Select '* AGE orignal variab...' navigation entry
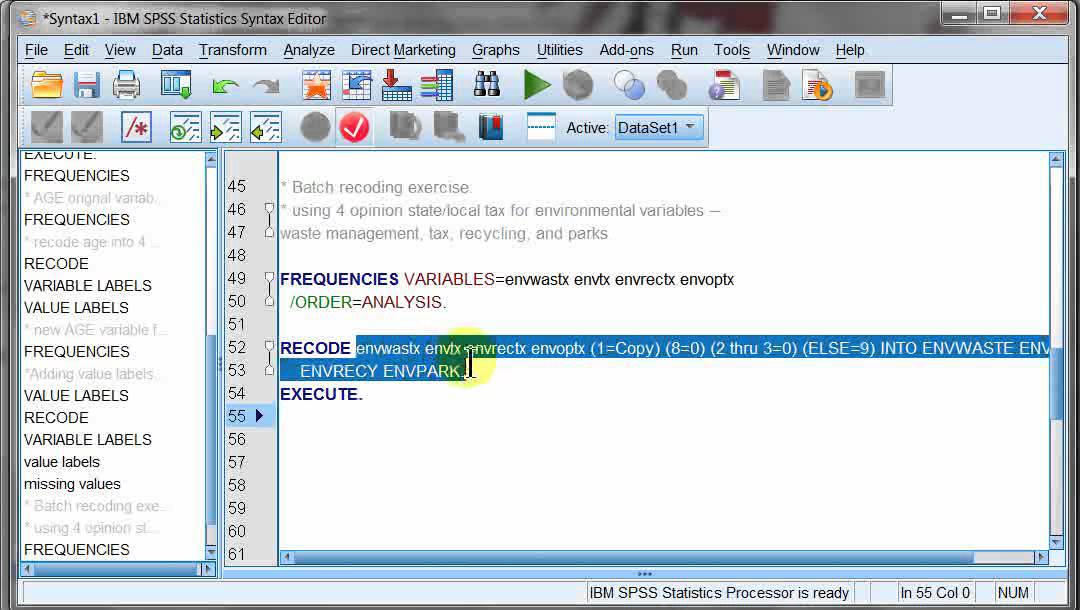Screen dimensions: 1080x610 [x=92, y=198]
